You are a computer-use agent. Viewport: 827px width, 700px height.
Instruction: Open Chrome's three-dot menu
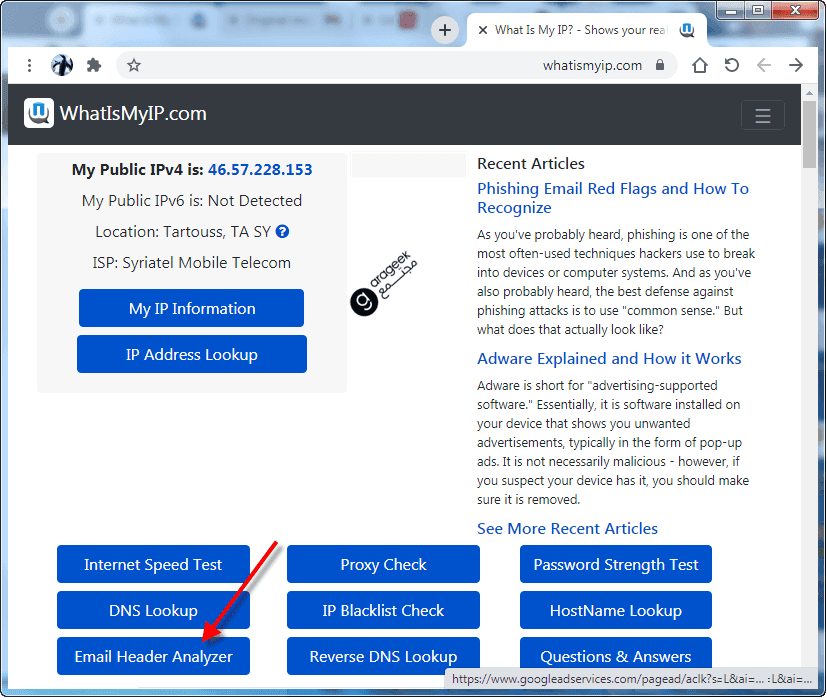pyautogui.click(x=30, y=65)
